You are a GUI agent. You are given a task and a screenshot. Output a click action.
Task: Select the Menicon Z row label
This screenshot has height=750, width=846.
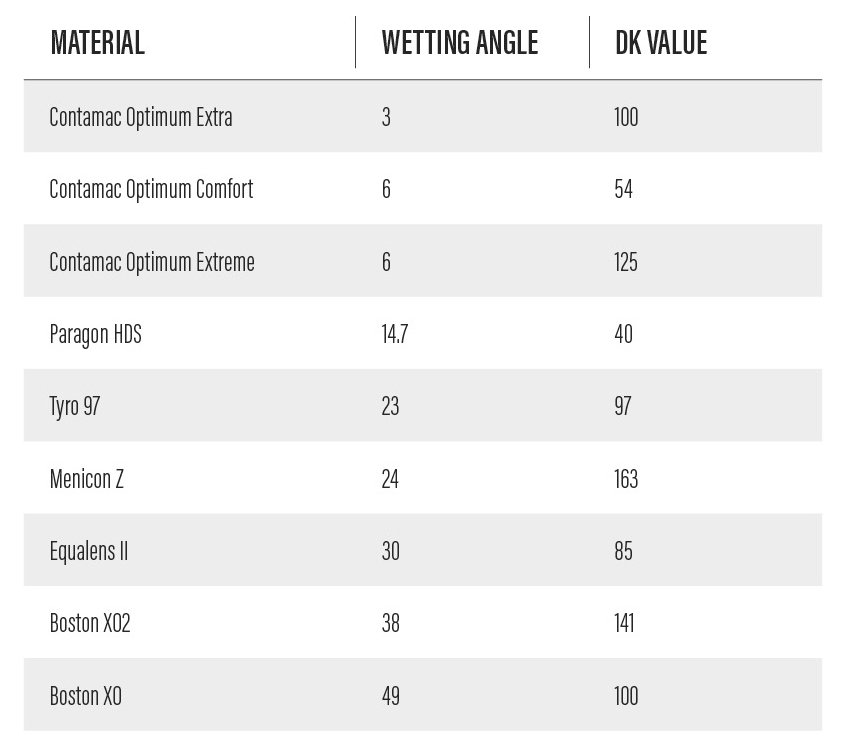[86, 479]
